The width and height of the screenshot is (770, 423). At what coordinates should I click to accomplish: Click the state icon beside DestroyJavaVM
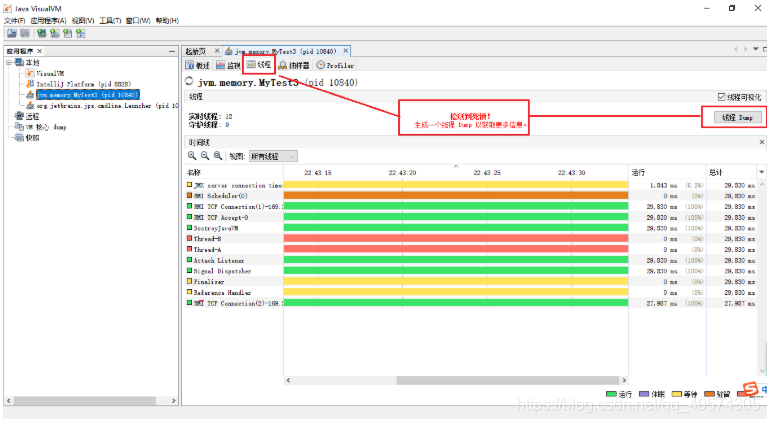[x=189, y=228]
